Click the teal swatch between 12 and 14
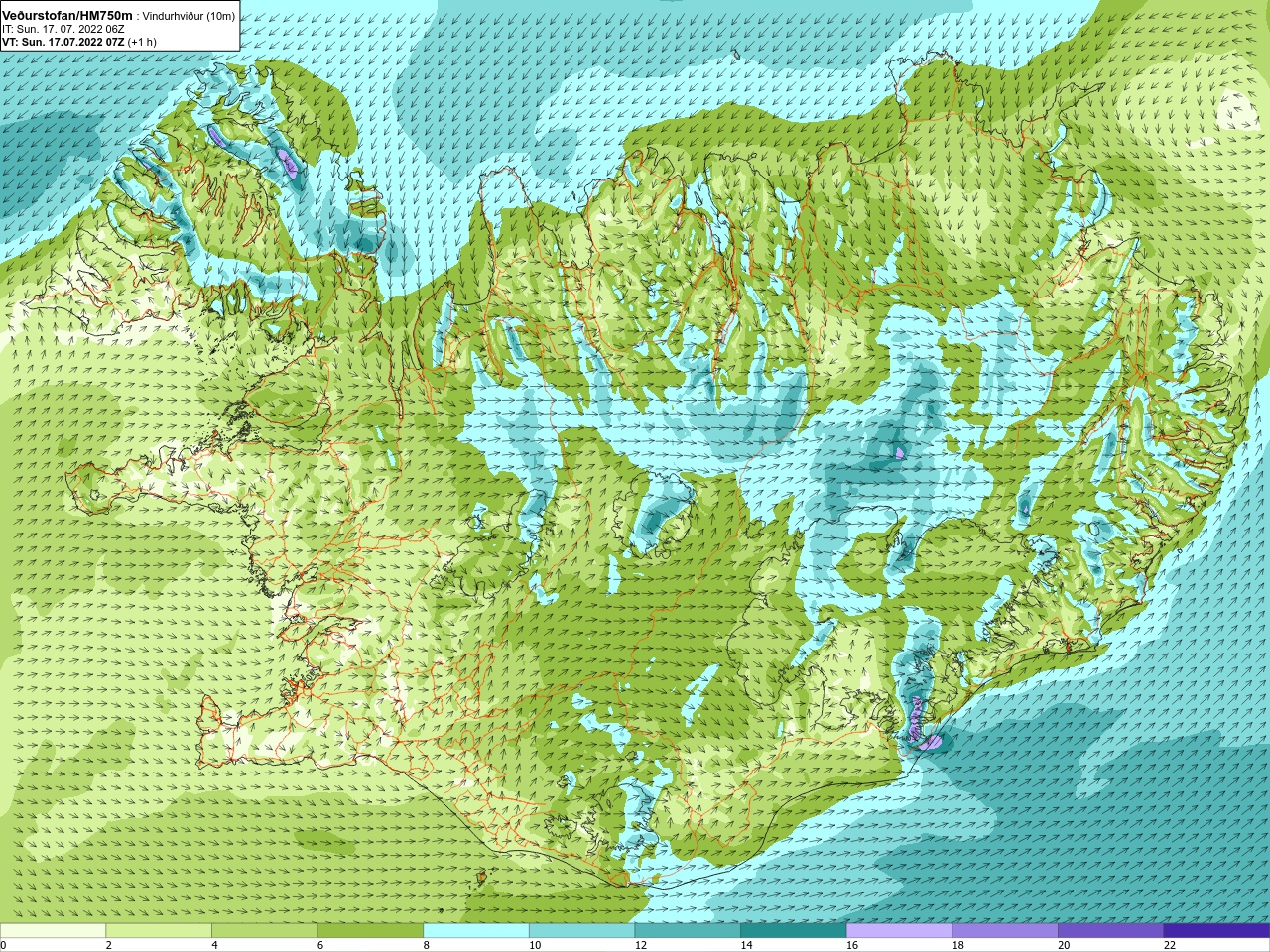Screen dimensions: 1270x952 (x=688, y=930)
